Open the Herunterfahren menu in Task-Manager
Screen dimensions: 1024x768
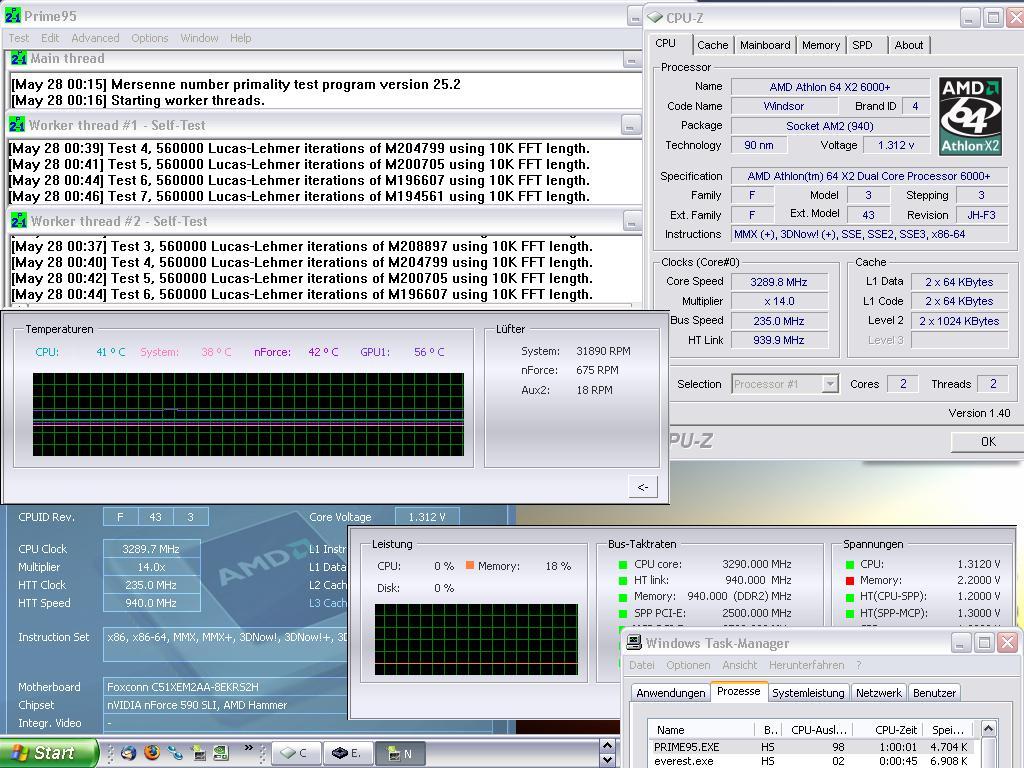click(807, 665)
